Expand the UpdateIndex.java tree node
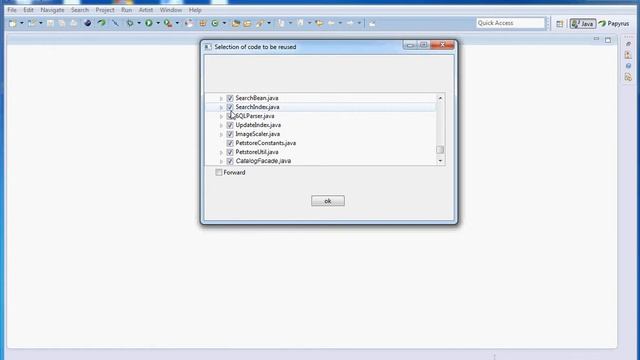This screenshot has width=640, height=360. (221, 125)
